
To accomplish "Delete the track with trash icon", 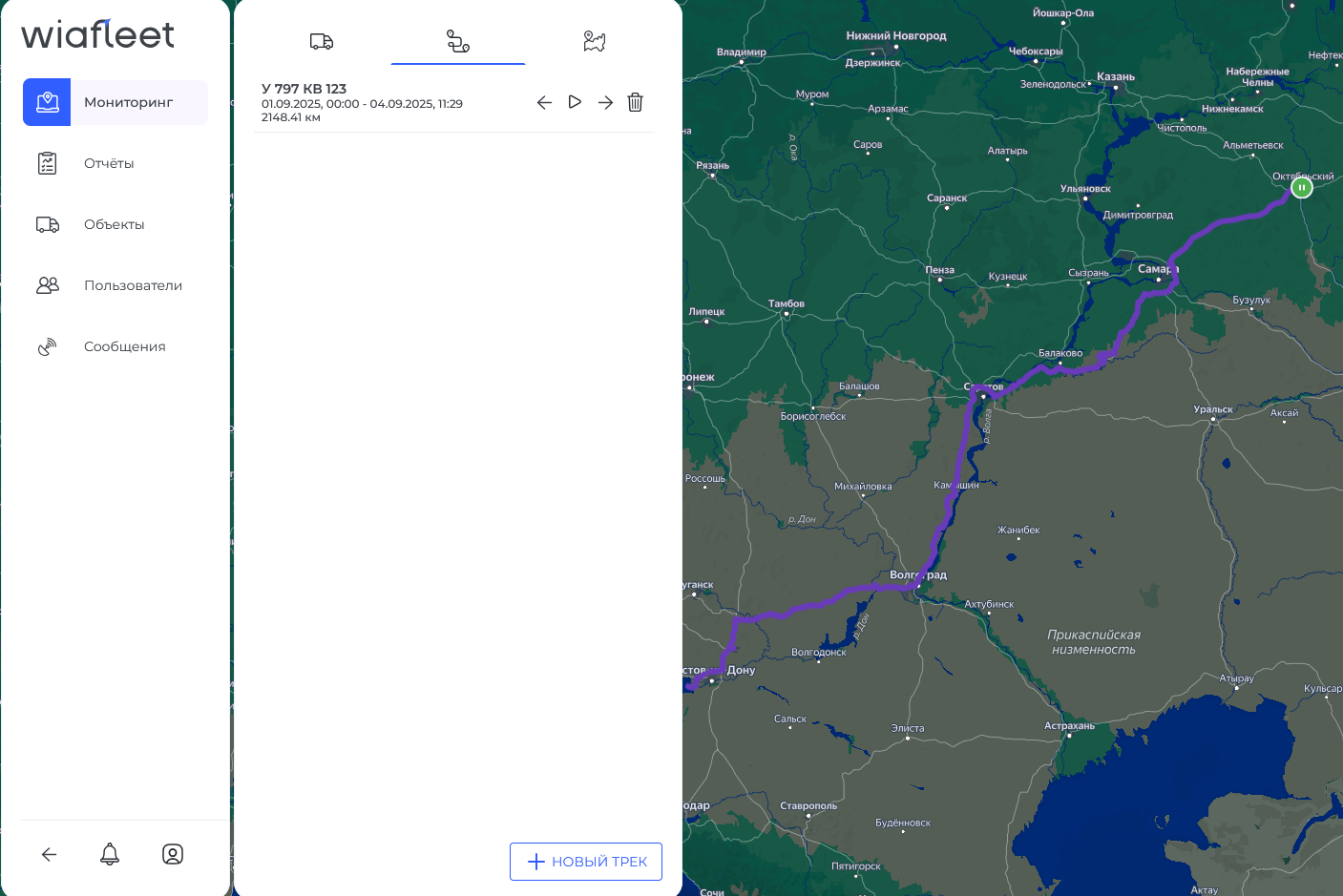I will (x=636, y=102).
